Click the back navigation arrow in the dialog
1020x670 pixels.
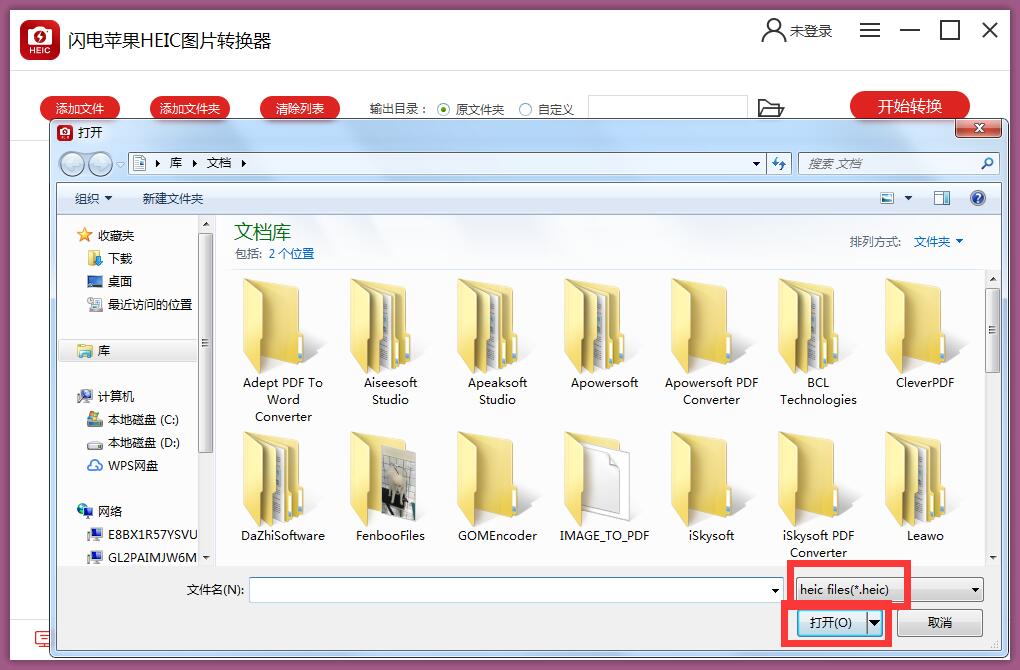(72, 163)
